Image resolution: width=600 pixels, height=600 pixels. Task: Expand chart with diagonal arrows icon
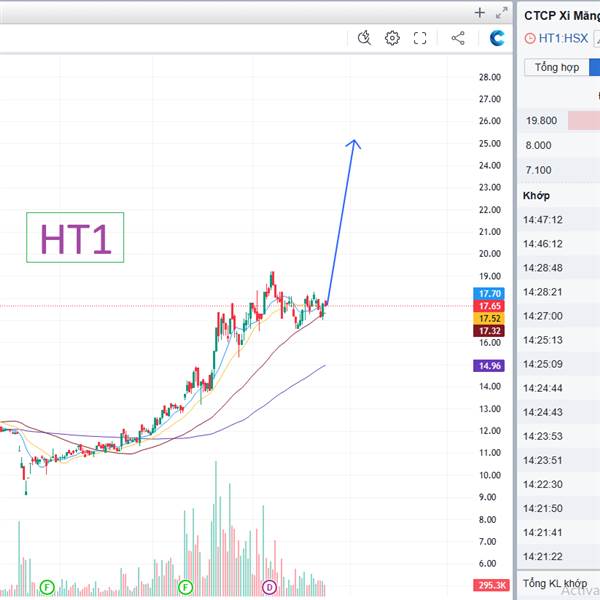click(501, 13)
